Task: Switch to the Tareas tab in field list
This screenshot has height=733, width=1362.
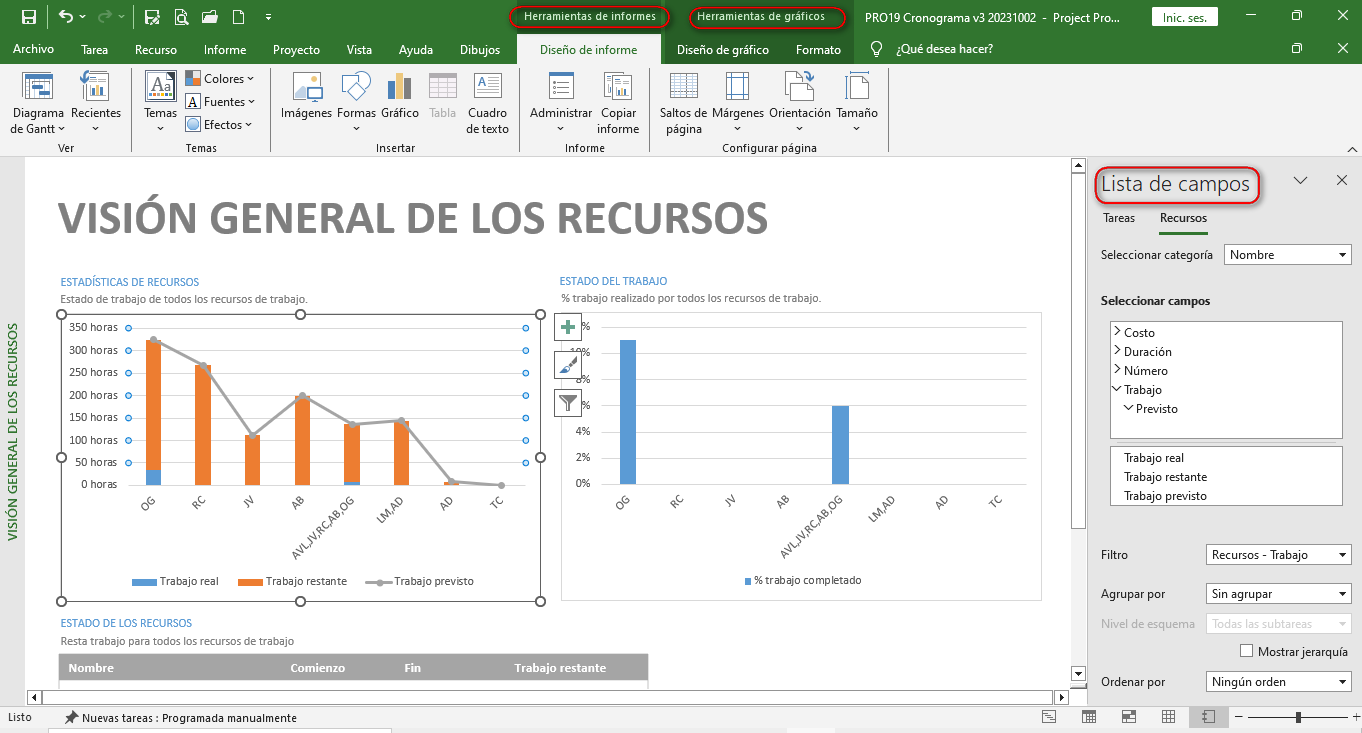Action: pyautogui.click(x=1119, y=218)
